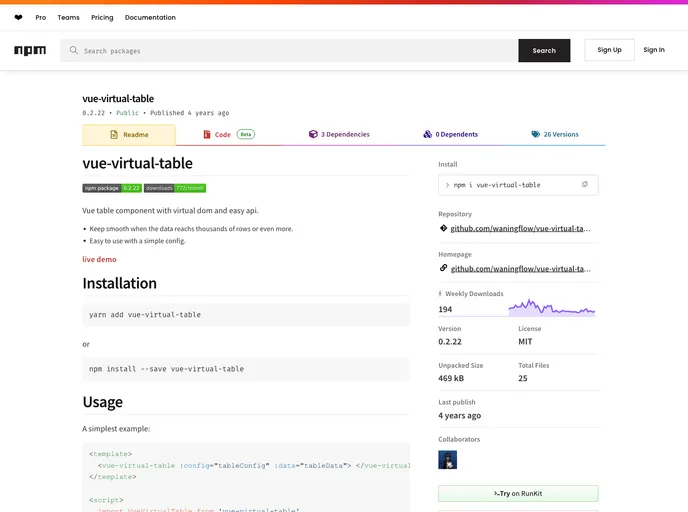
Task: Click the weekly downloads value 194
Action: tap(445, 309)
